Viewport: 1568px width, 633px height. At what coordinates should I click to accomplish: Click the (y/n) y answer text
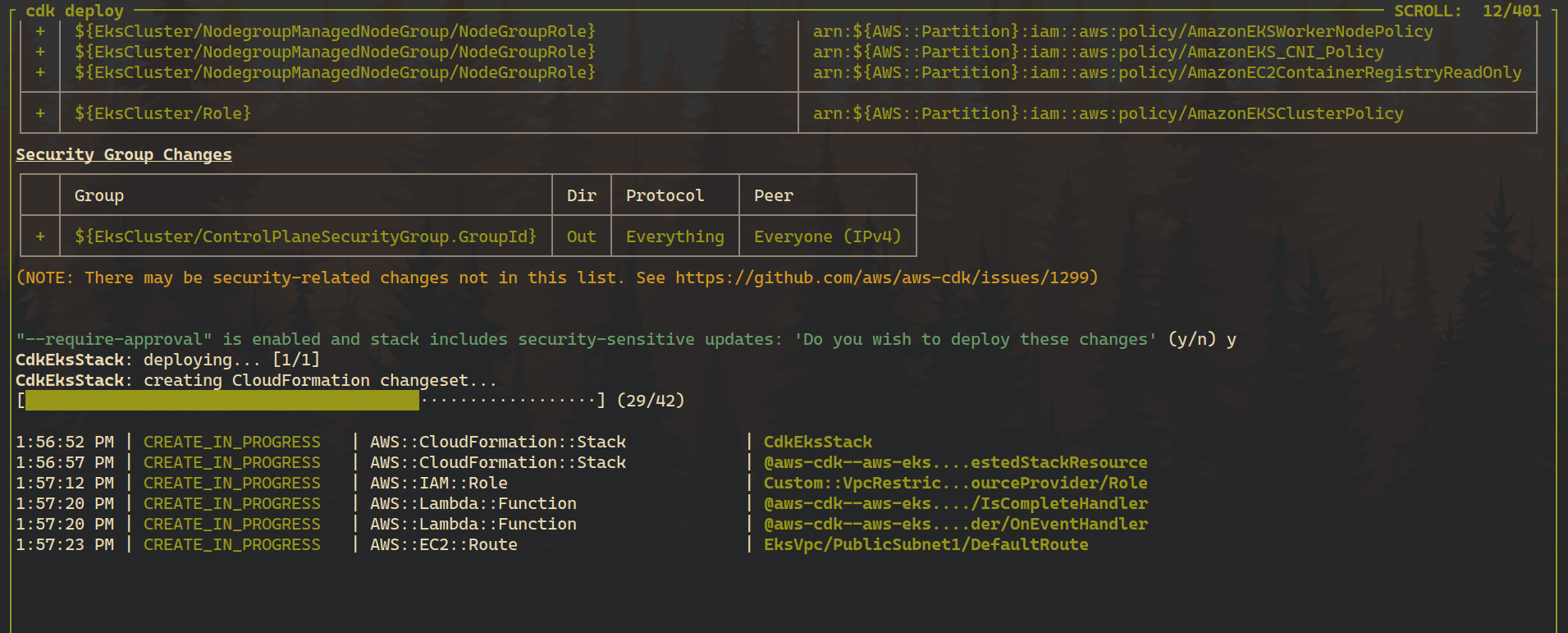[x=1202, y=339]
